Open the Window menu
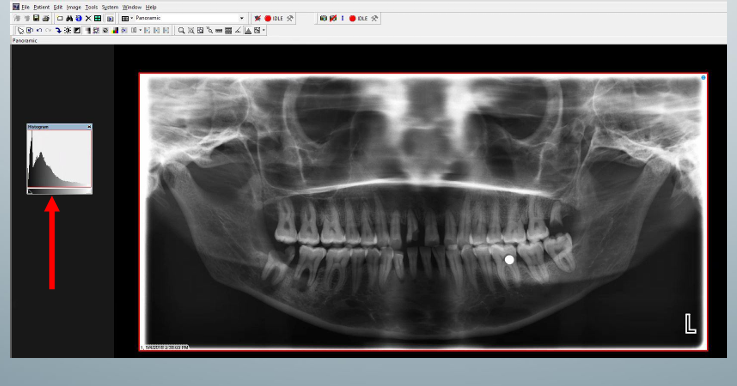 coord(132,7)
